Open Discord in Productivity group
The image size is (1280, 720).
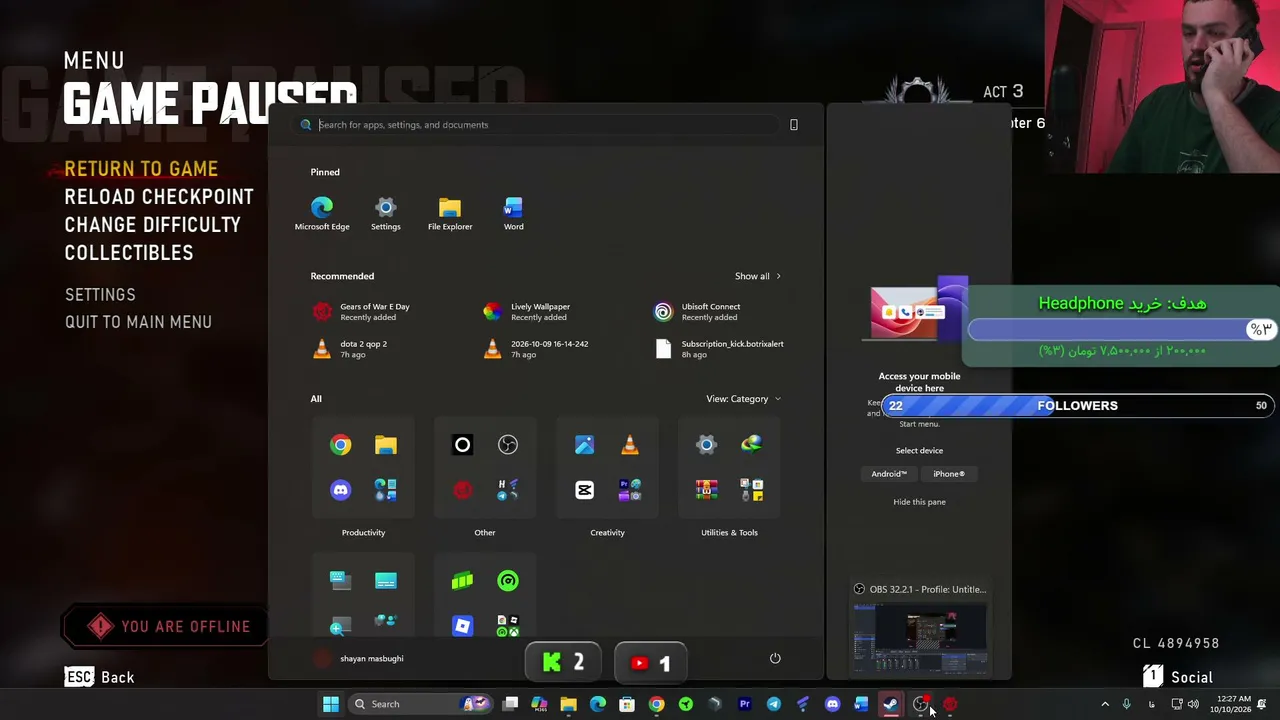coord(341,490)
